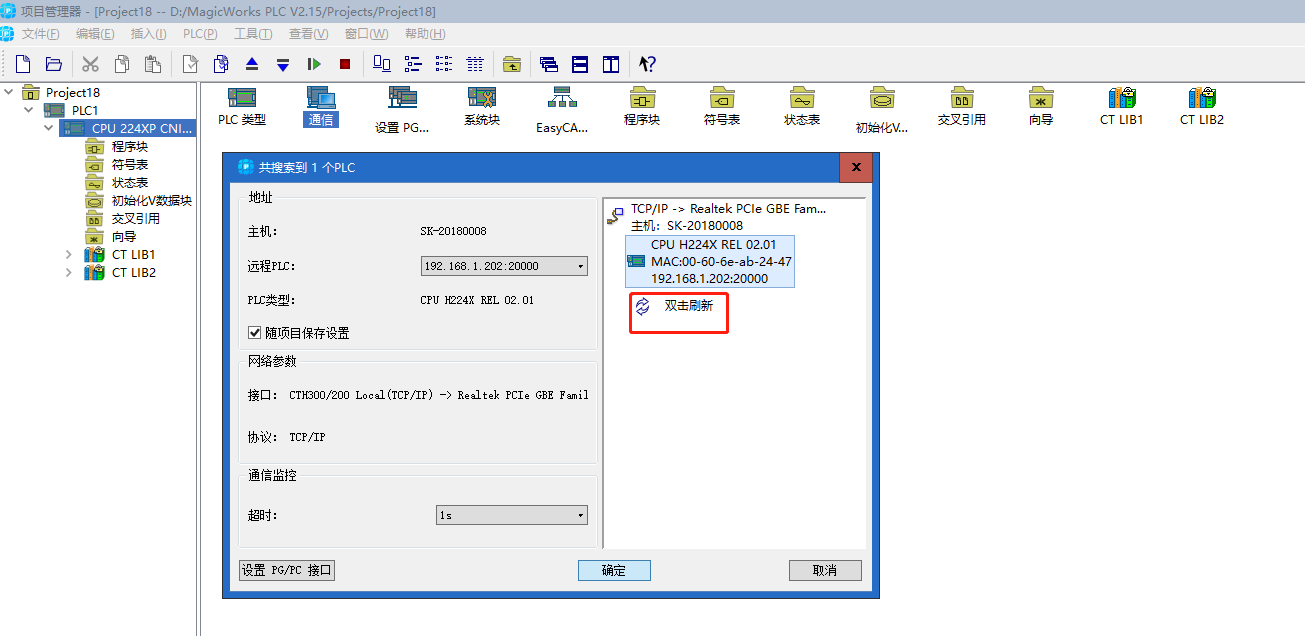Click the small icons list view button
The width and height of the screenshot is (1305, 636).
coord(413,64)
